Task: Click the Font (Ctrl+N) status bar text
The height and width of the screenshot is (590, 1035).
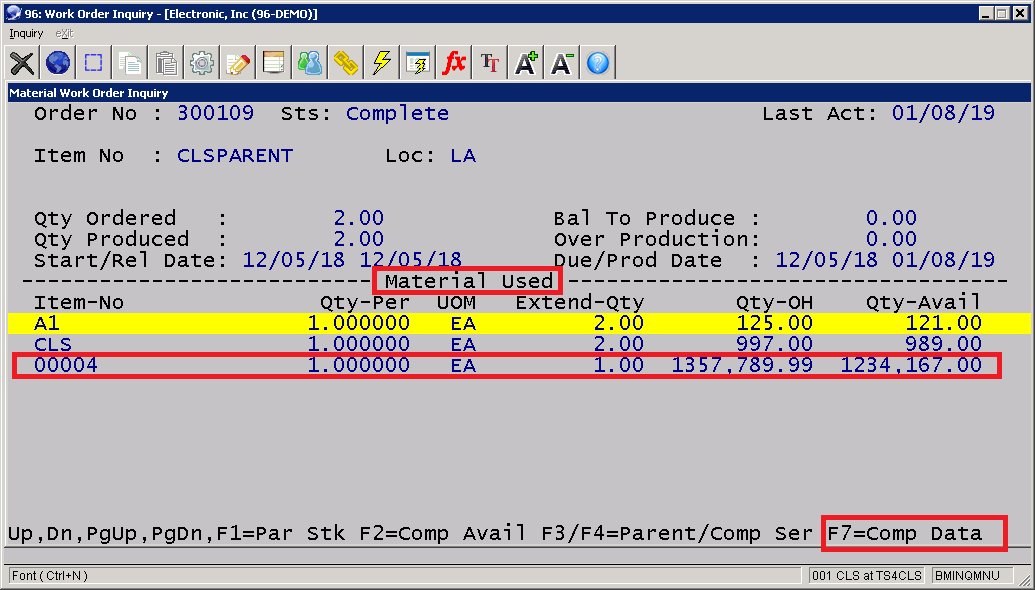Action: pos(50,576)
